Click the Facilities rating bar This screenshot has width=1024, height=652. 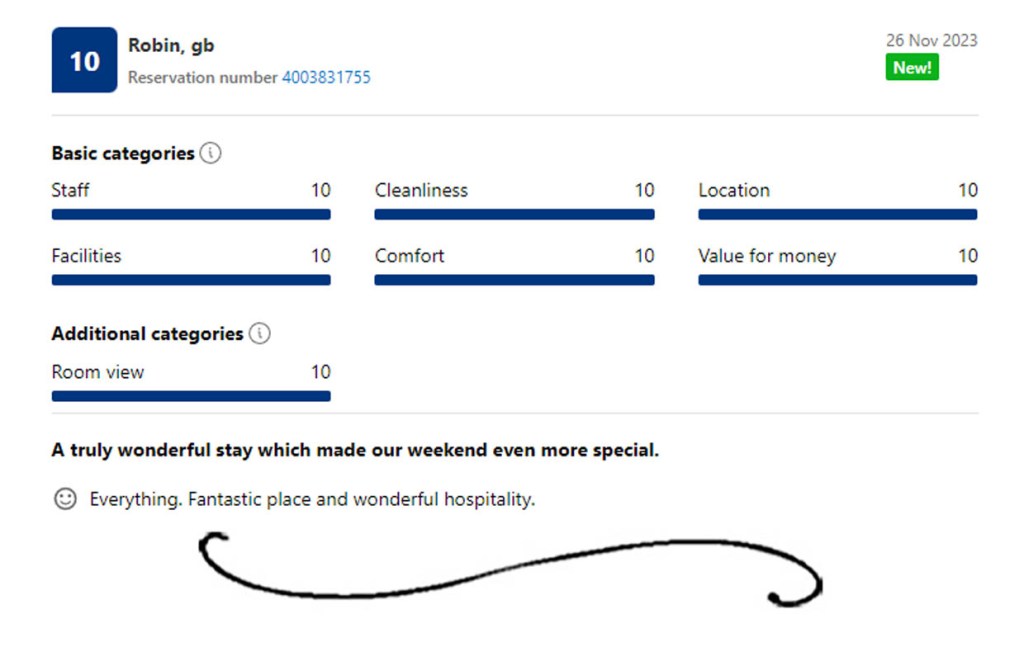[191, 280]
